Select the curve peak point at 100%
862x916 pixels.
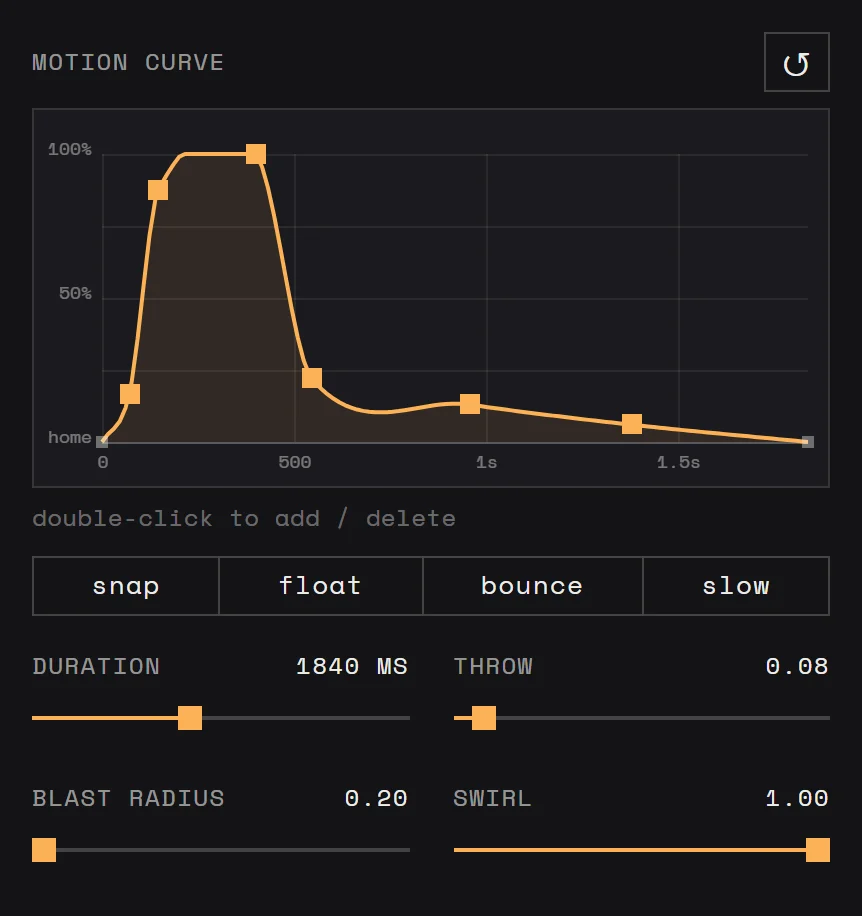256,154
